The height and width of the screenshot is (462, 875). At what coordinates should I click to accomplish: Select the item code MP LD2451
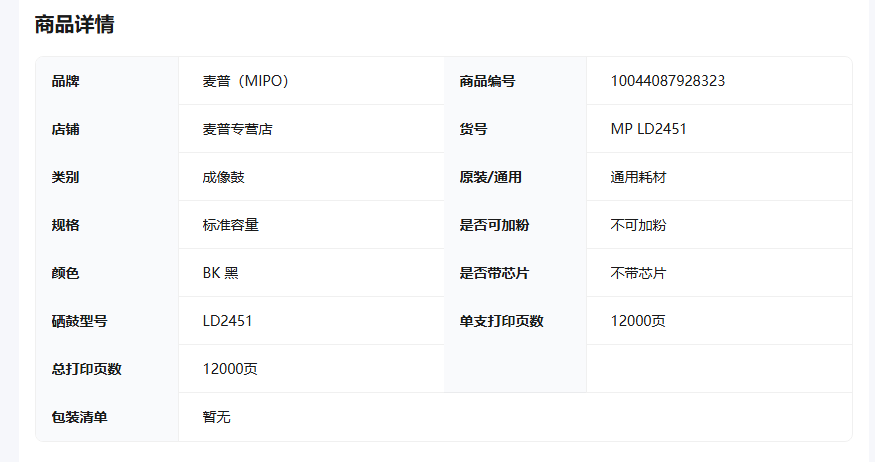(648, 129)
